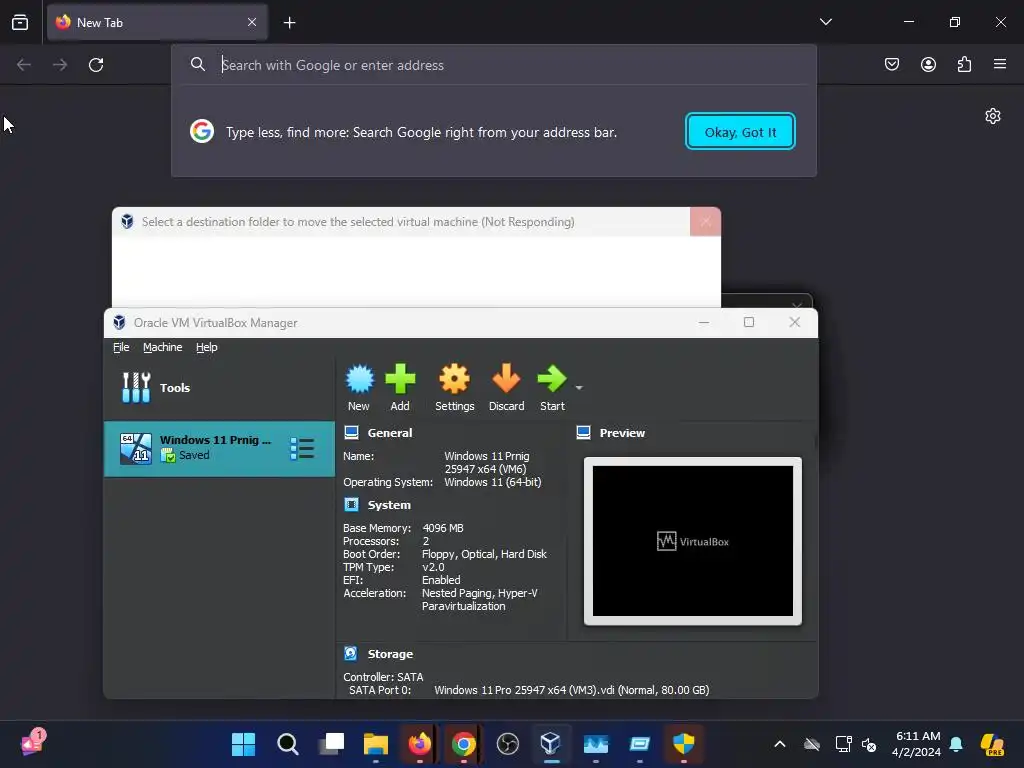
Task: Open taskbar Search magnifier
Action: (287, 744)
